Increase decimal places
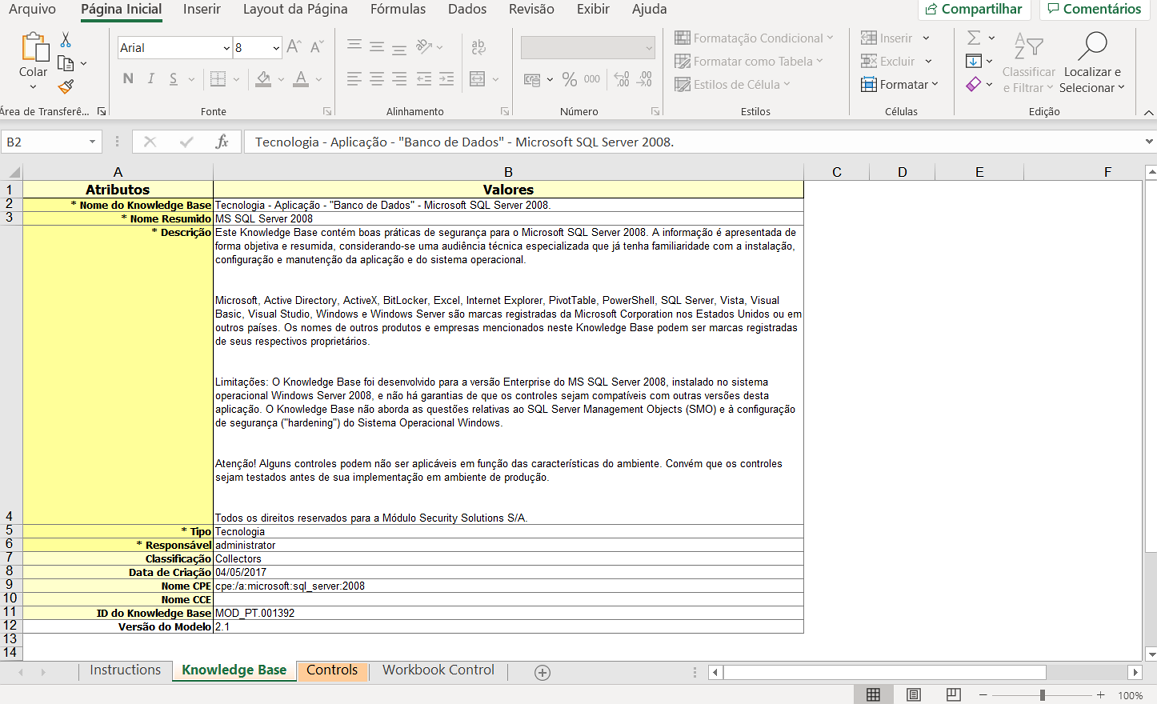The image size is (1157, 704). [622, 79]
